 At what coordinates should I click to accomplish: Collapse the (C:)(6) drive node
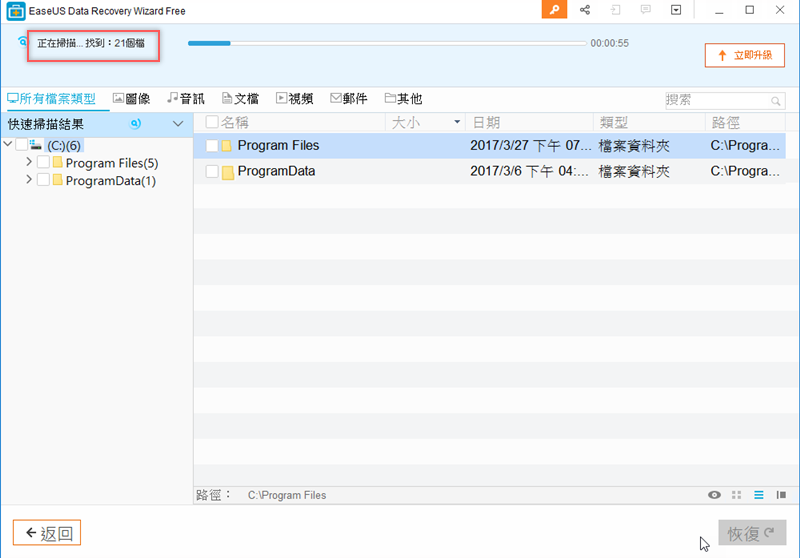pyautogui.click(x=9, y=145)
